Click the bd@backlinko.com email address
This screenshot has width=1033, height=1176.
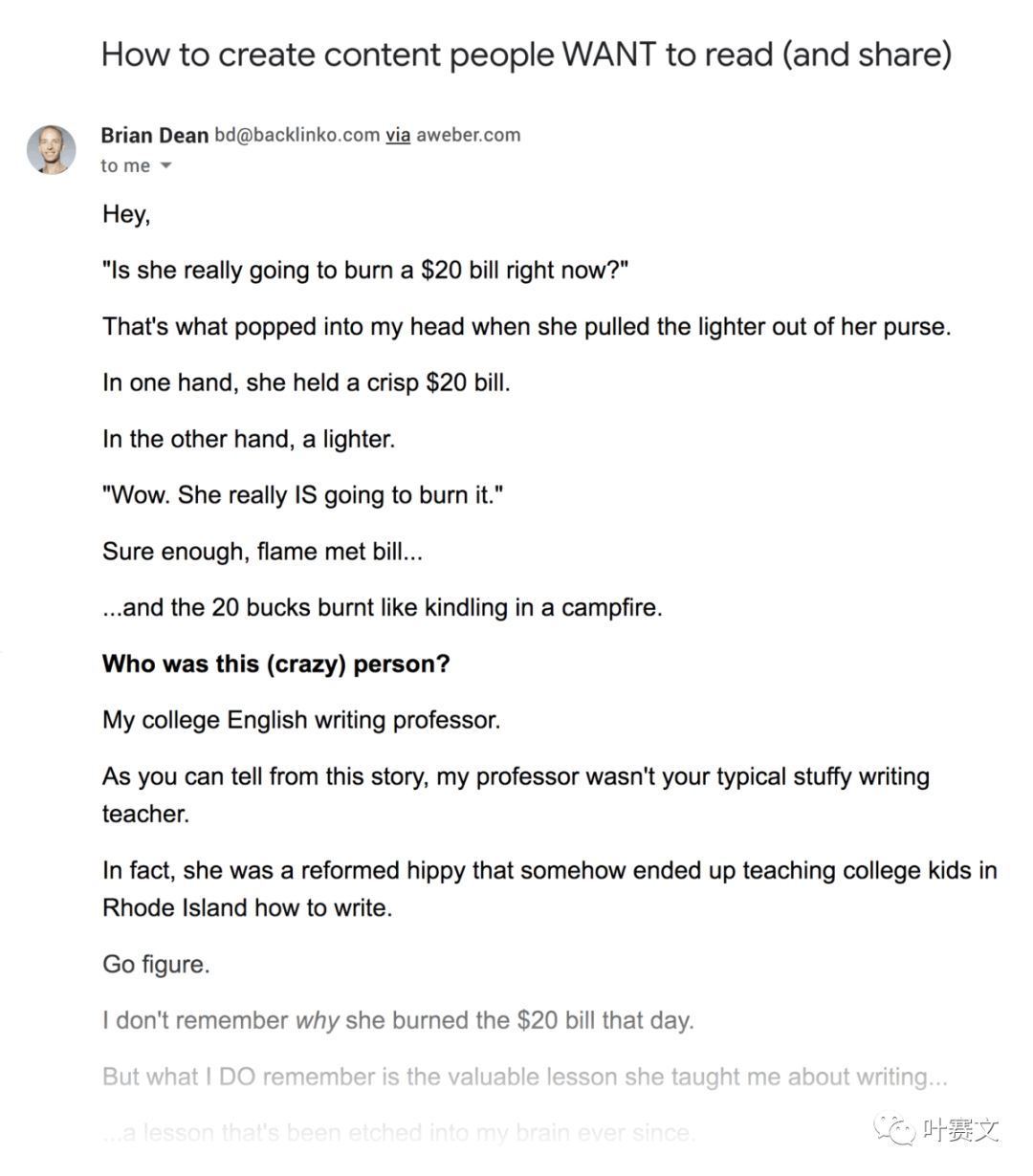297,135
